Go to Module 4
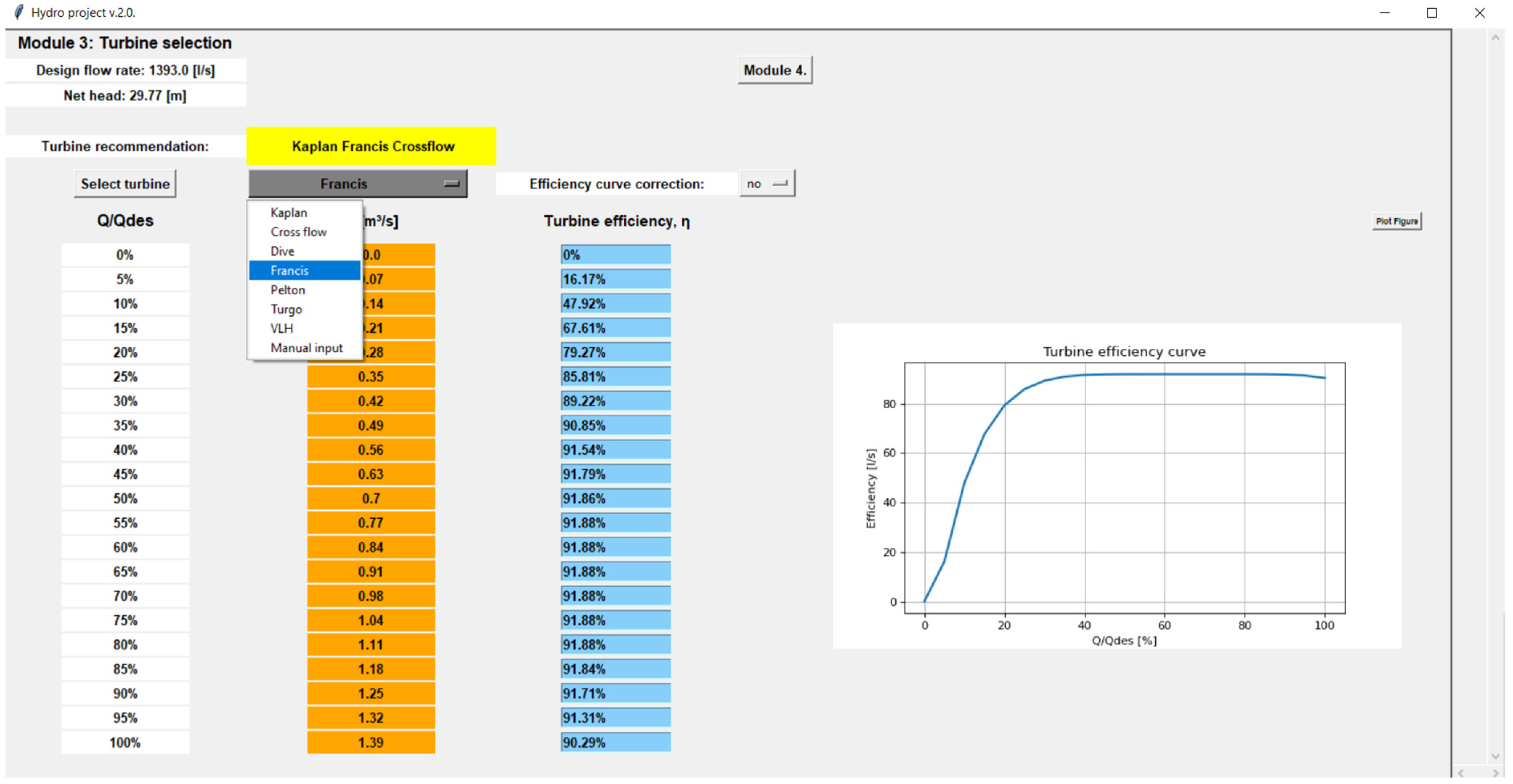 coord(774,70)
